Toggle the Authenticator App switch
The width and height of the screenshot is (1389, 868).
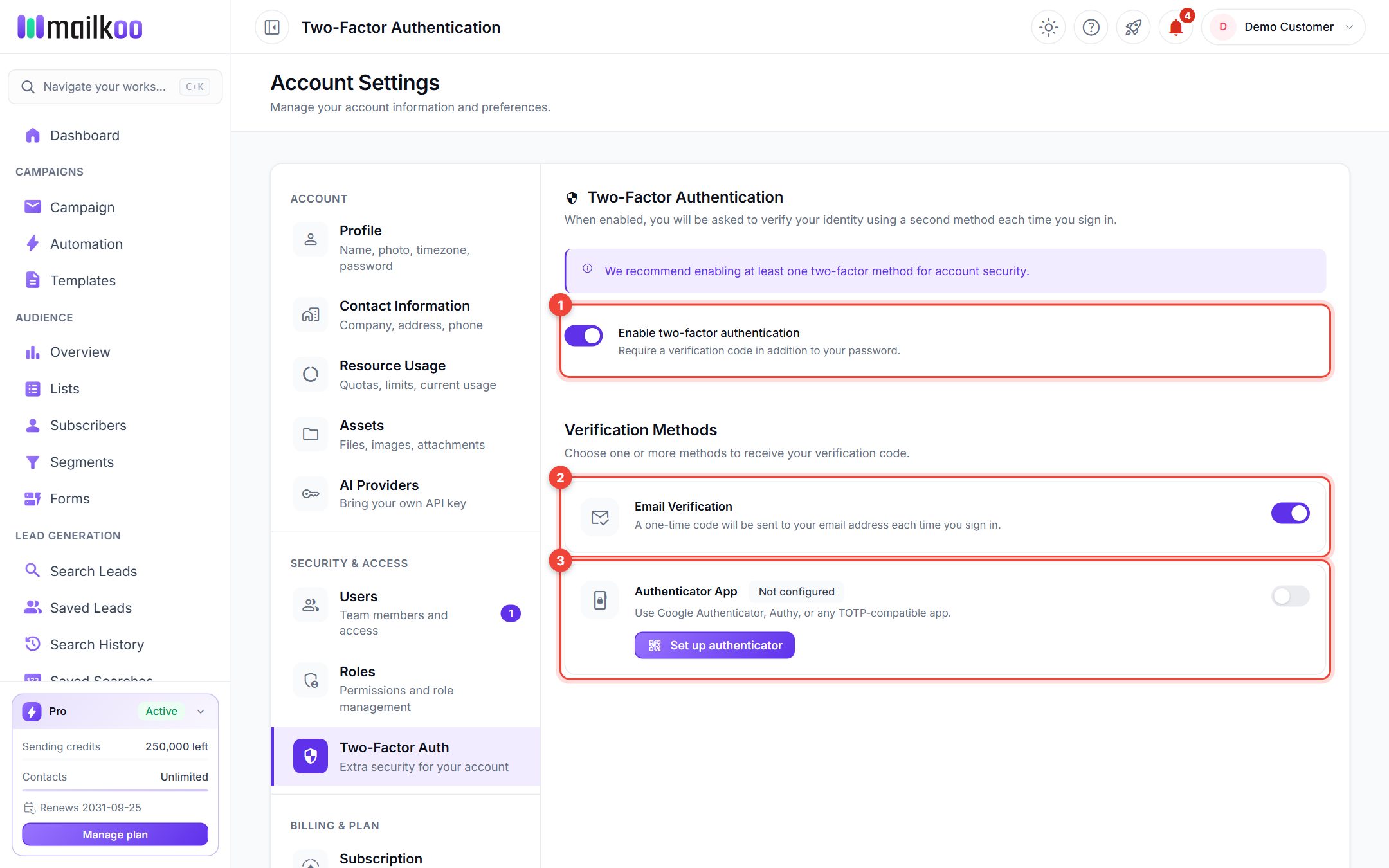[x=1290, y=596]
